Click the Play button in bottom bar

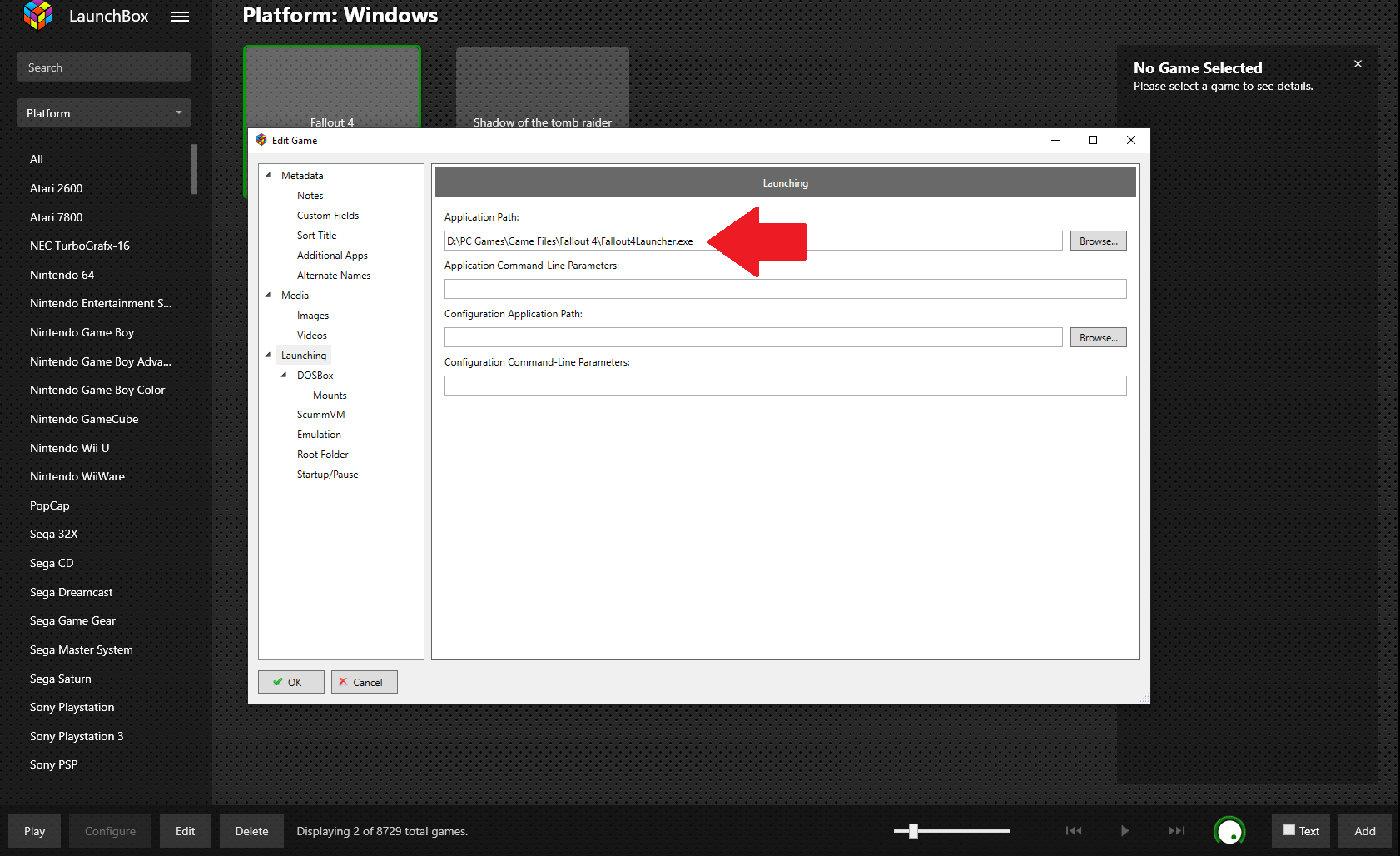pos(35,831)
